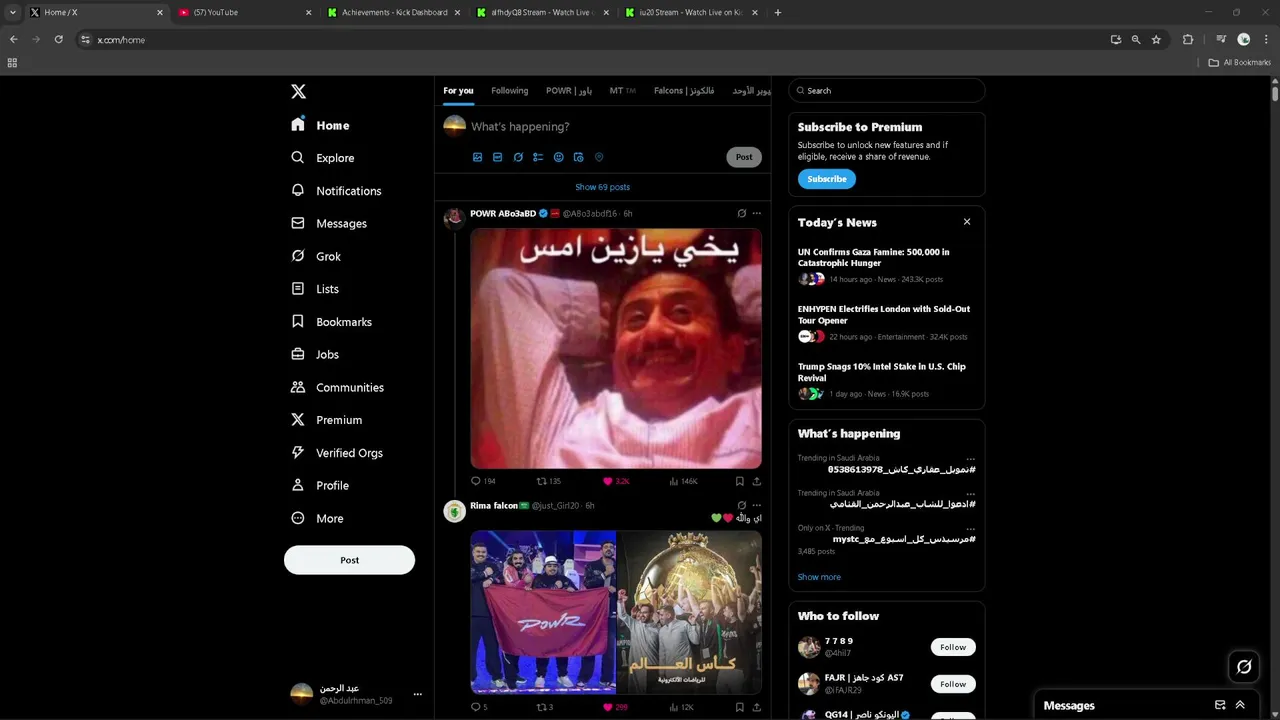Click the Premium X icon in sidebar
The height and width of the screenshot is (720, 1280).
click(x=297, y=420)
